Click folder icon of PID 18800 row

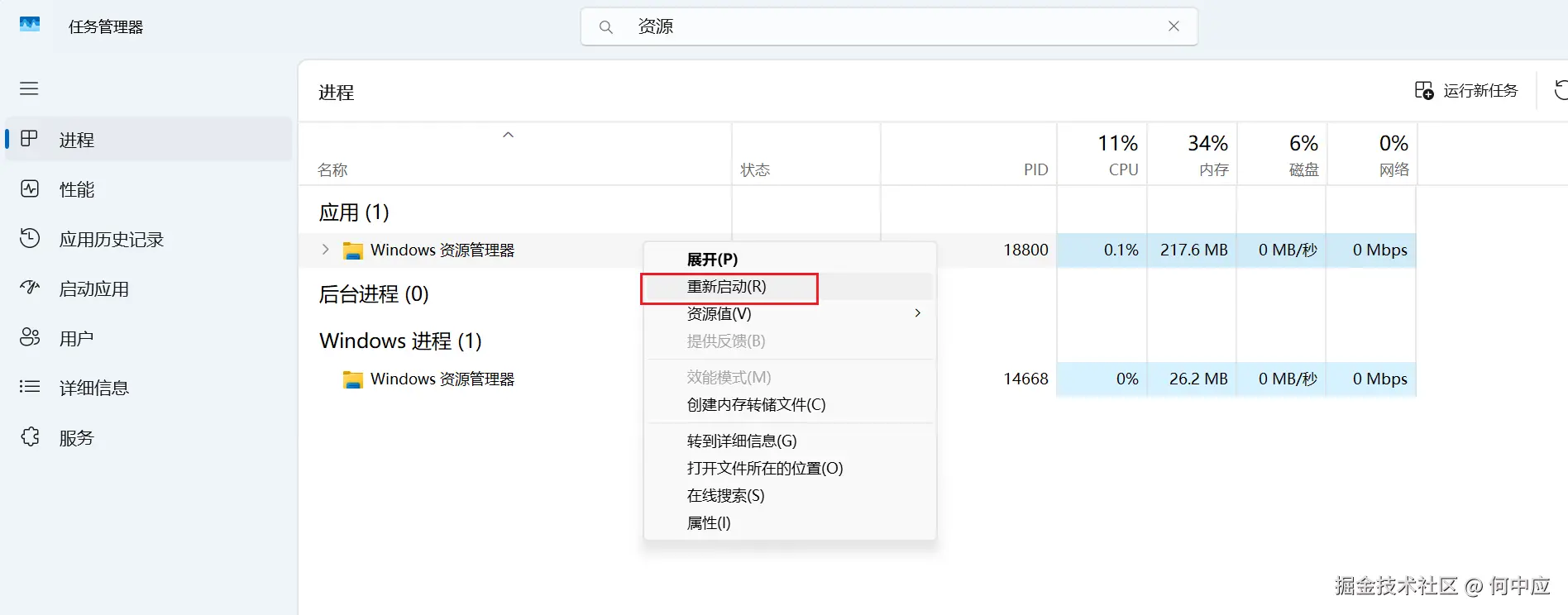353,250
